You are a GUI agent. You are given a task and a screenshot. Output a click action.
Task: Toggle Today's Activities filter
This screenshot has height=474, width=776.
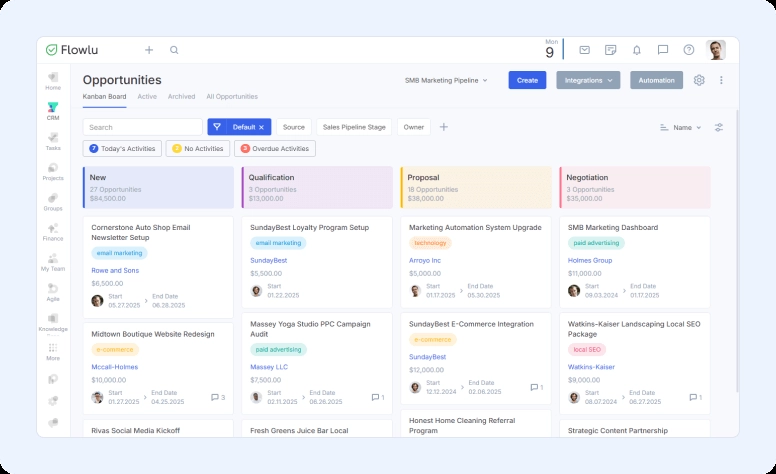(x=124, y=148)
